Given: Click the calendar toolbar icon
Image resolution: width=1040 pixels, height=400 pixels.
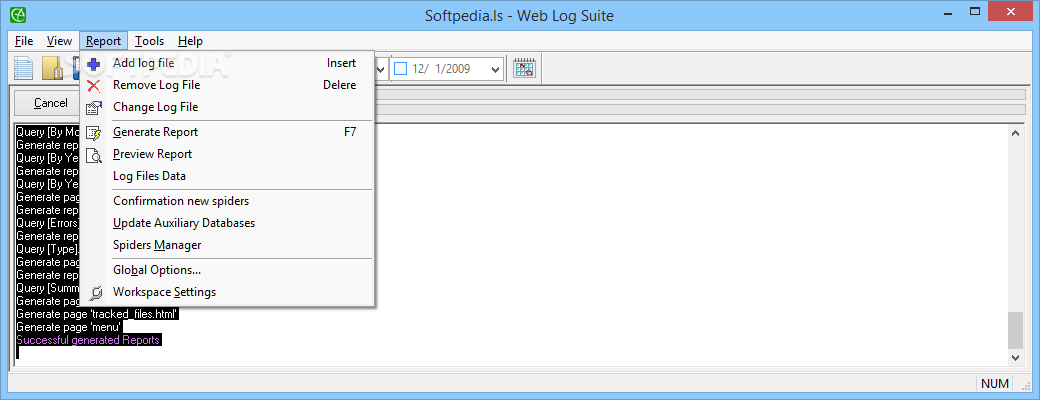Looking at the screenshot, I should [525, 68].
